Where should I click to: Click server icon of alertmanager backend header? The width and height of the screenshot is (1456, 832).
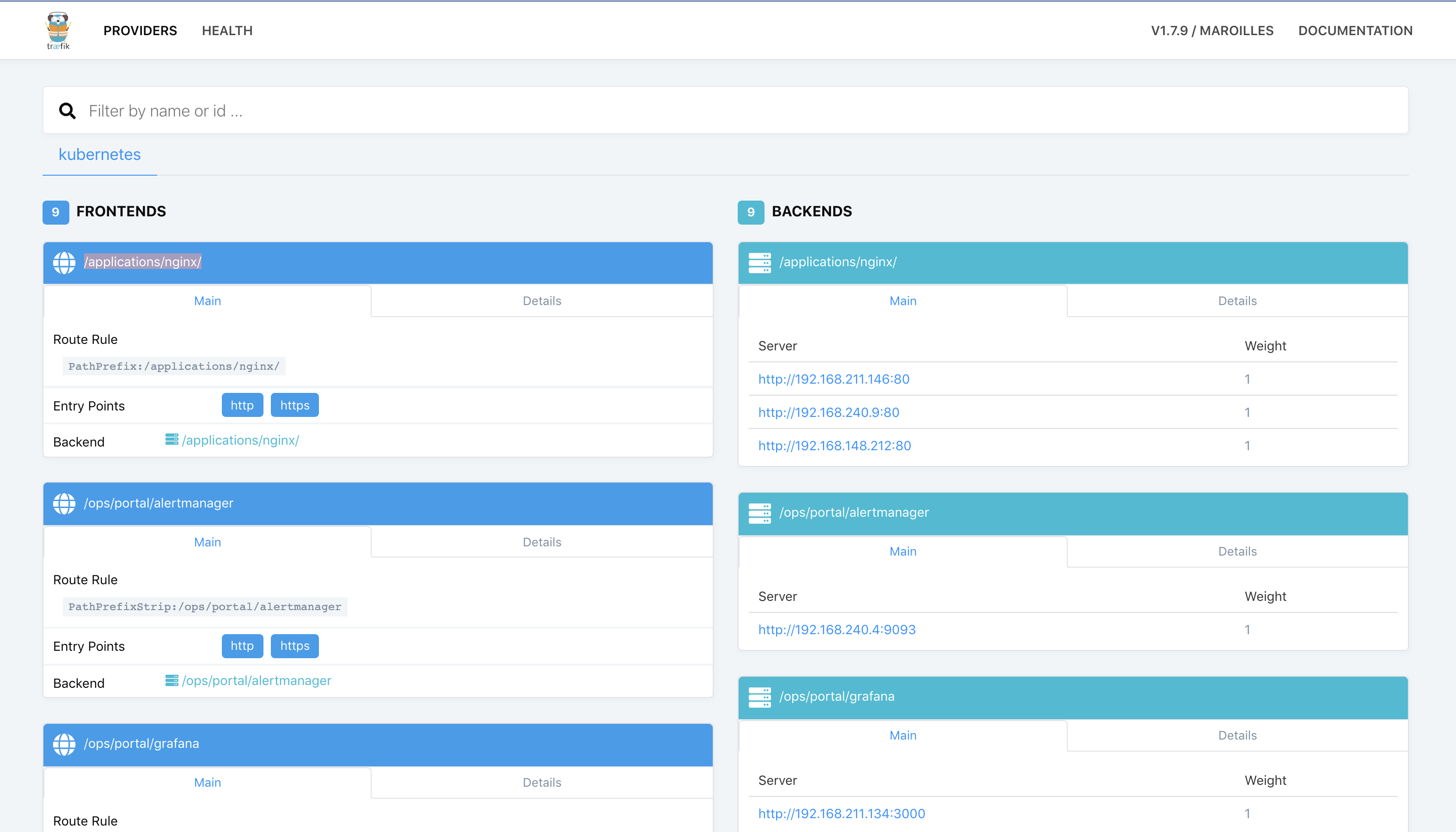point(759,513)
